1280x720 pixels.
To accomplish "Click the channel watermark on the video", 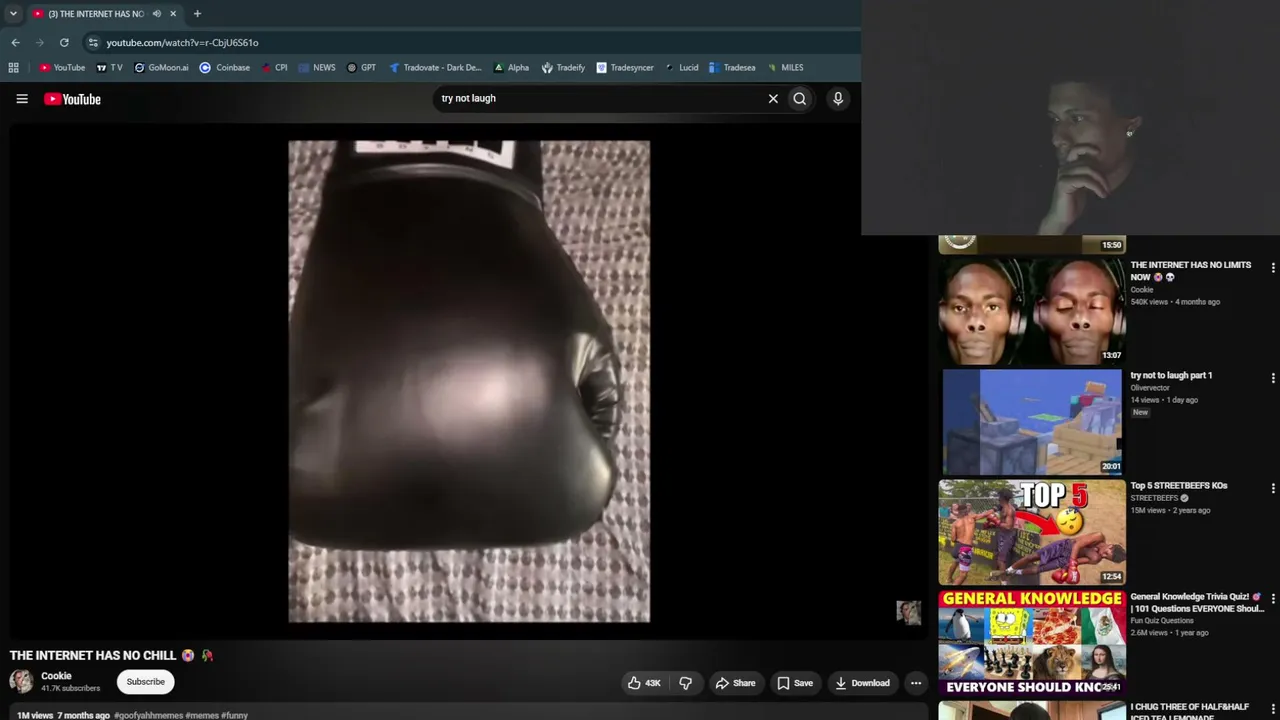I will click(x=909, y=612).
